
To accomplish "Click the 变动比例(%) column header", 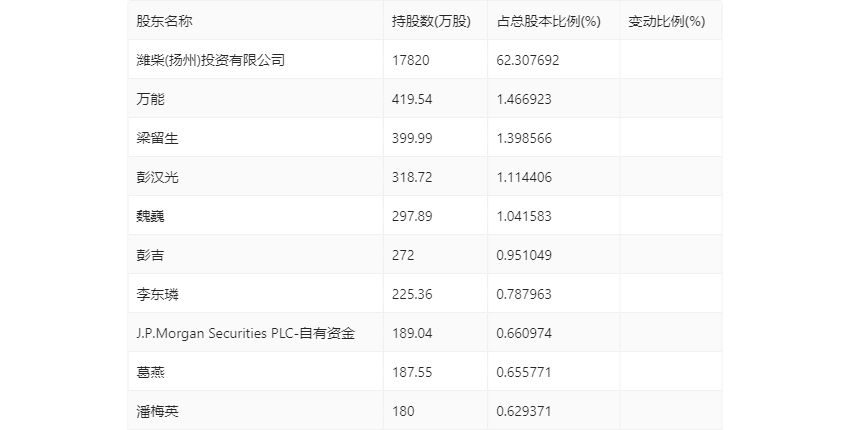I will click(667, 21).
